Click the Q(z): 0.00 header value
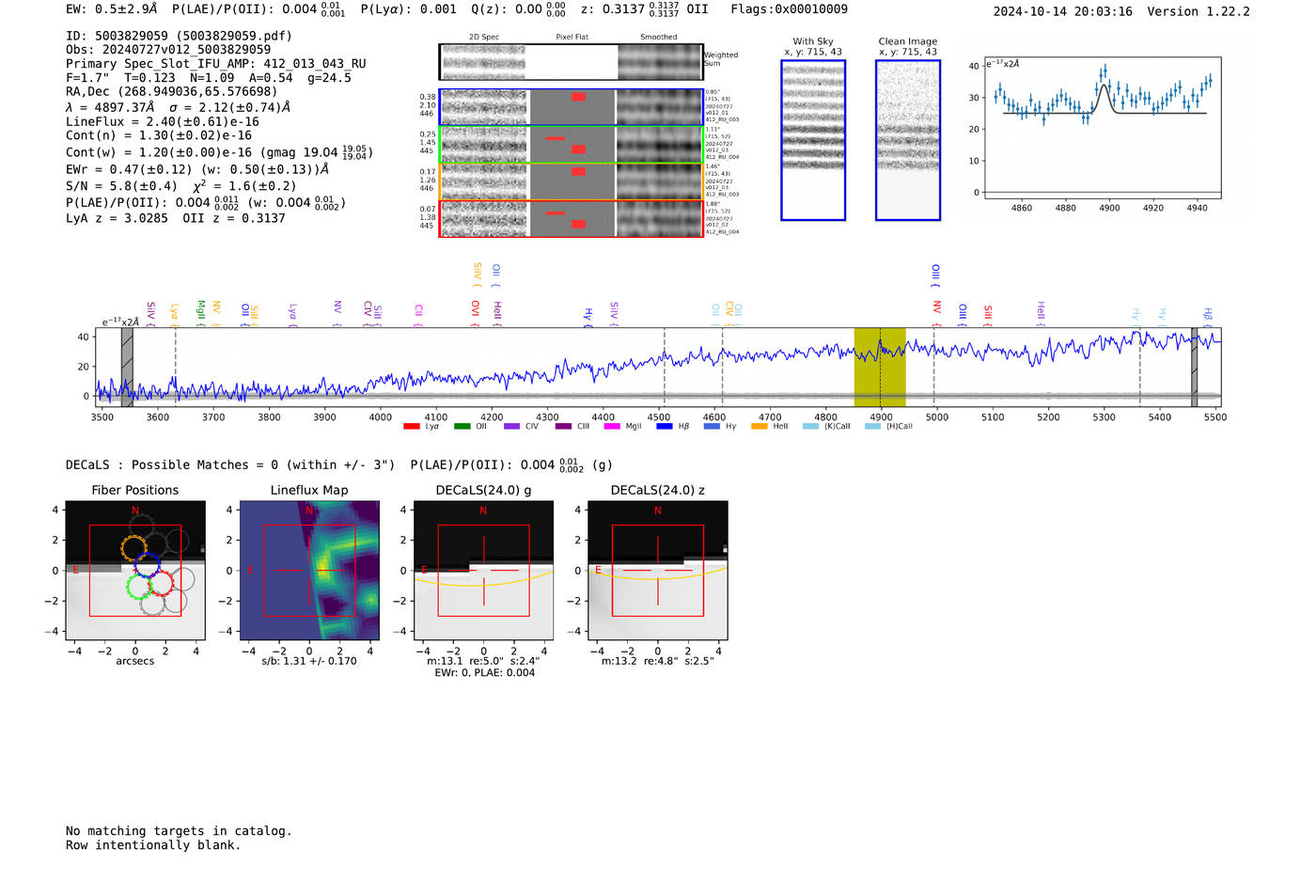The image size is (1316, 896). tap(519, 9)
